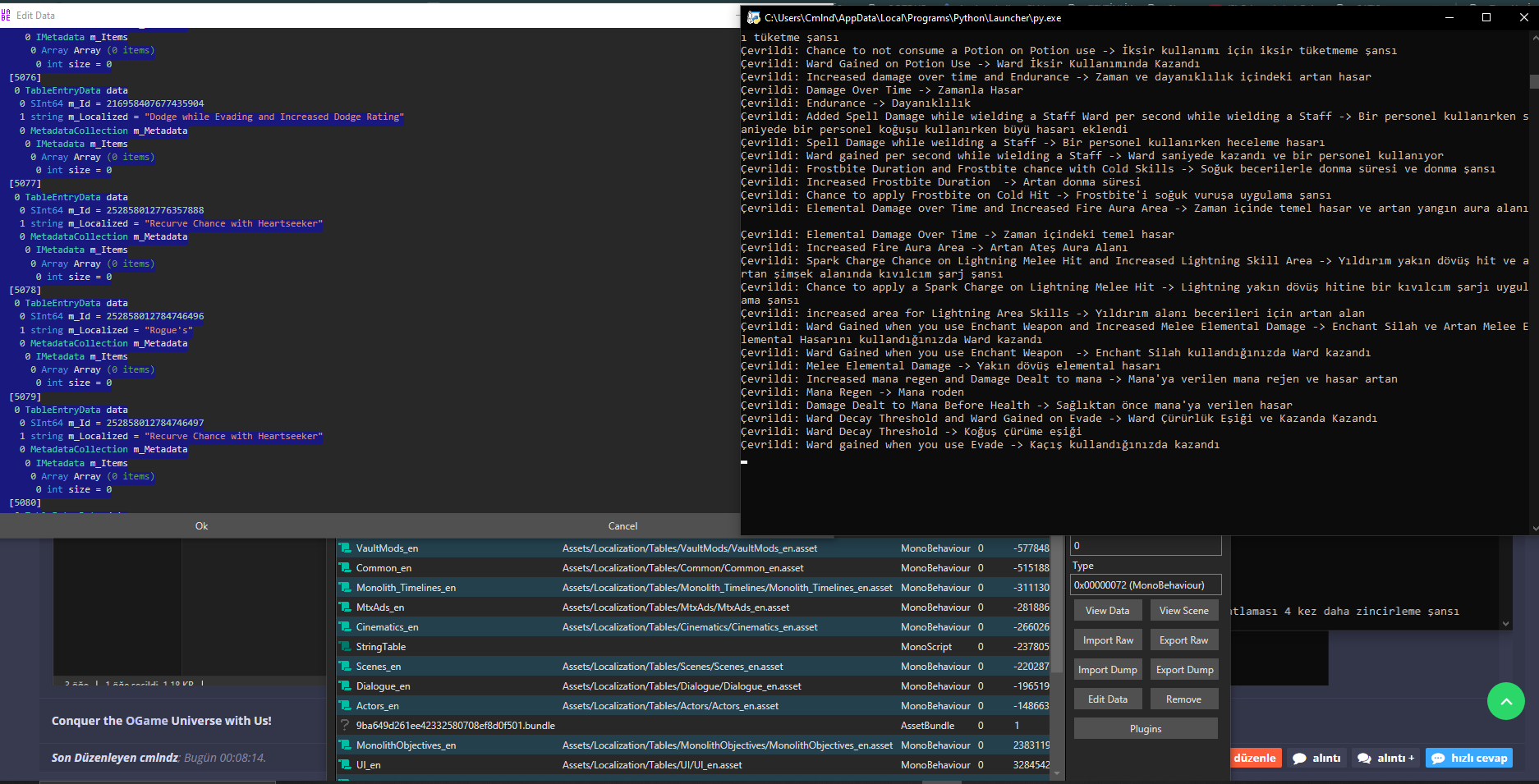
Task: Click the Type field showing 0x00000072 (MonoBehaviour)
Action: 1146,585
